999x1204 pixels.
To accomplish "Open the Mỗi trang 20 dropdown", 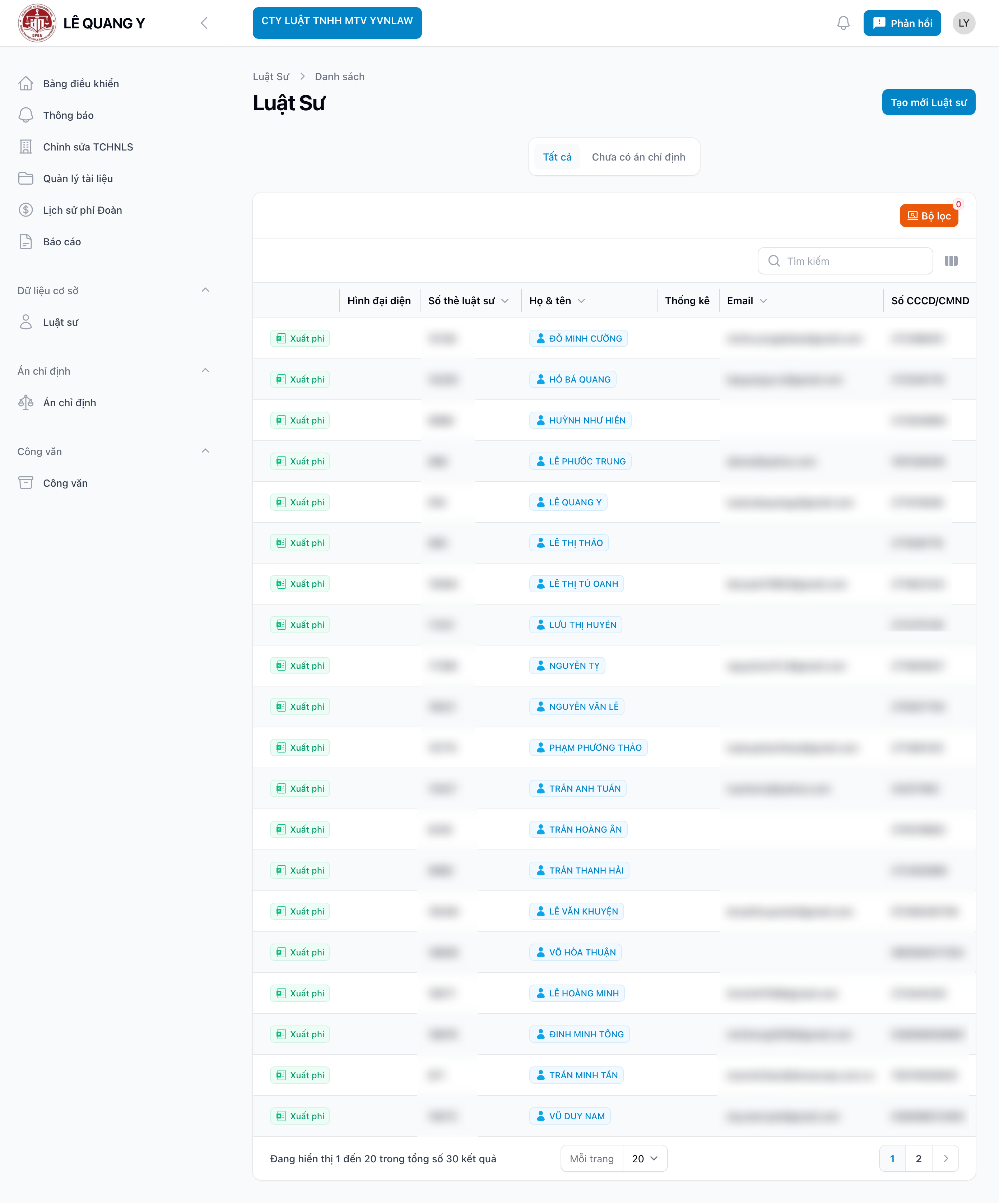I will [x=645, y=1159].
